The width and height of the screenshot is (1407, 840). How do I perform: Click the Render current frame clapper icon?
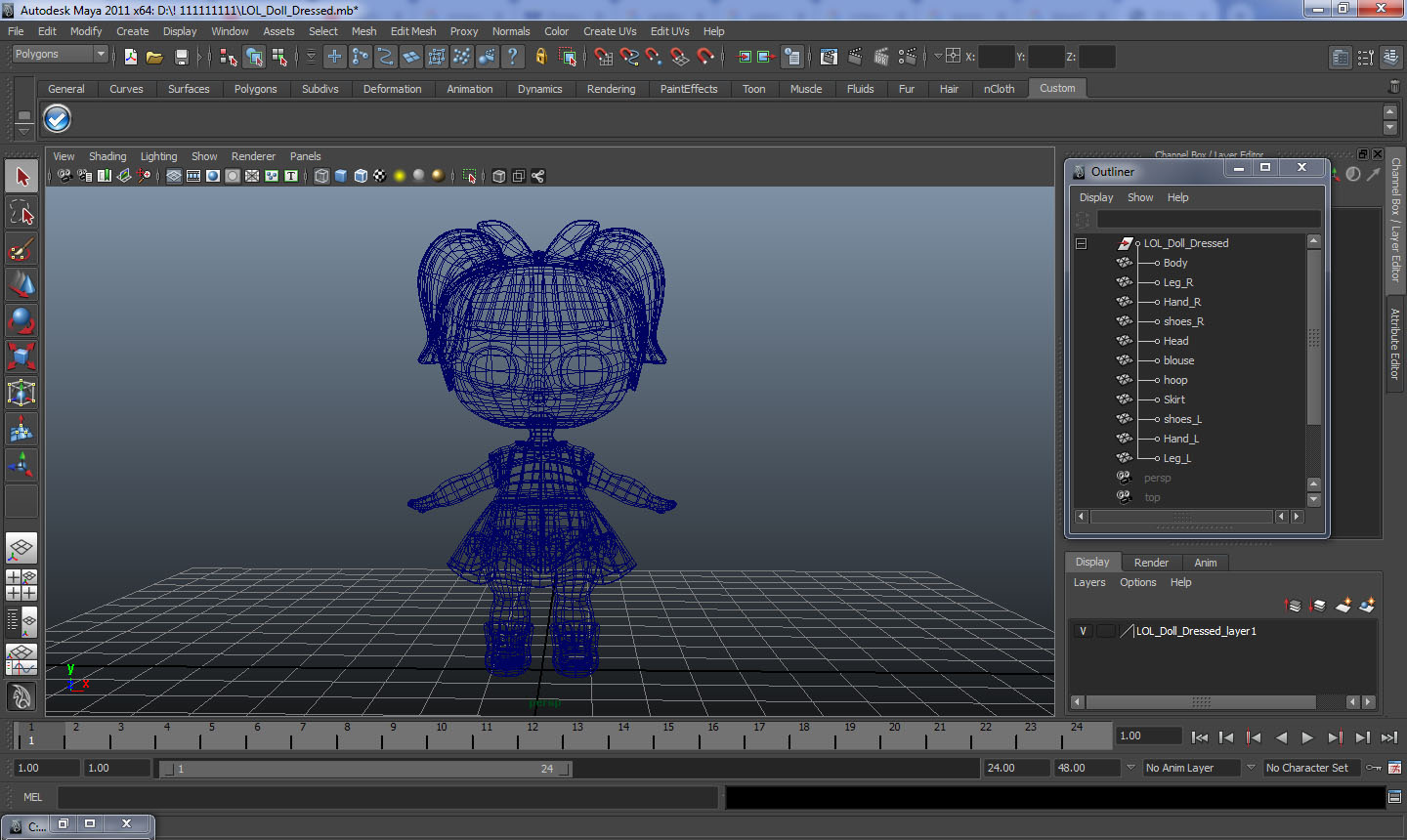[x=854, y=57]
